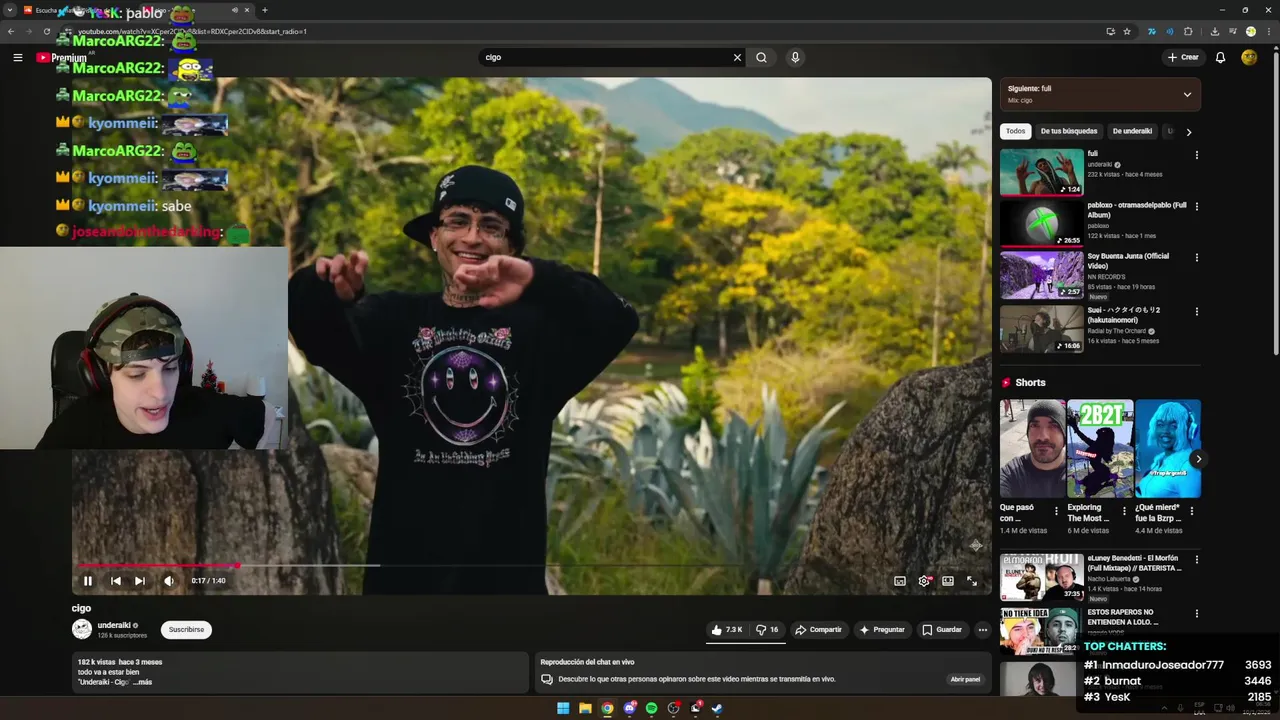Open the 'Que pasó con' short
1280x720 pixels.
click(x=1032, y=448)
